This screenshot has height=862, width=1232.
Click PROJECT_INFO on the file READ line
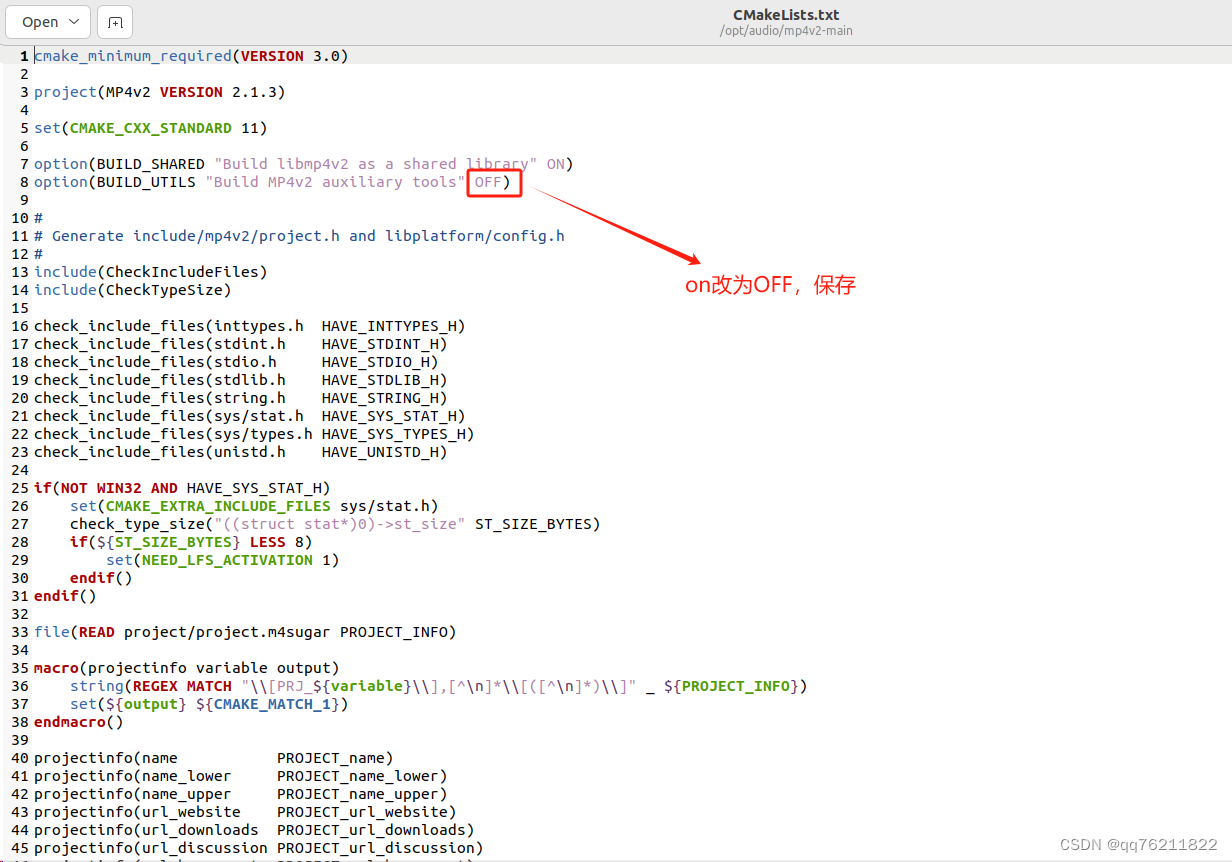395,632
